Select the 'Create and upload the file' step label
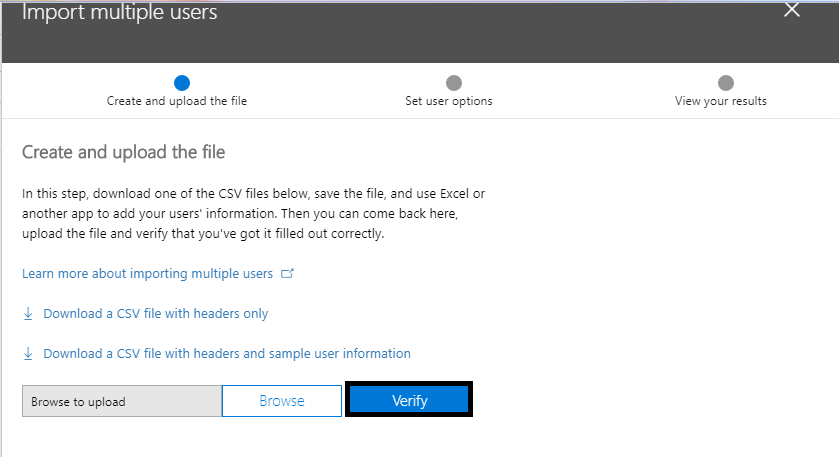 pos(177,101)
